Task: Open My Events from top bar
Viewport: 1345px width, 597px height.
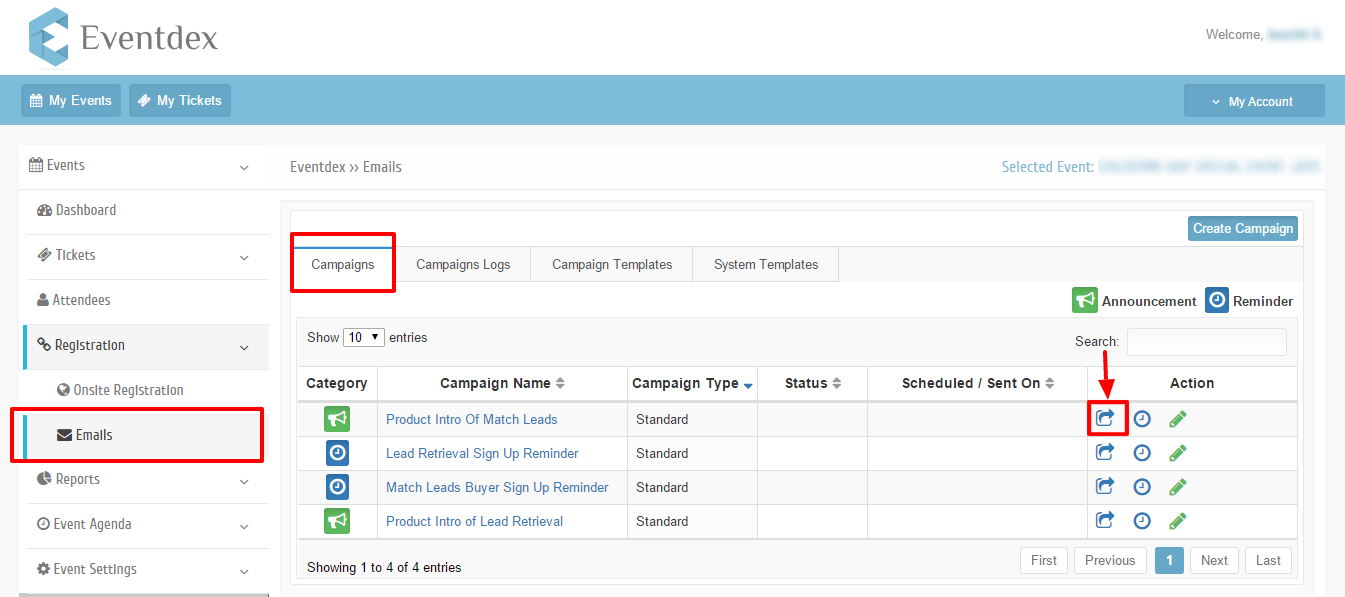Action: [71, 100]
